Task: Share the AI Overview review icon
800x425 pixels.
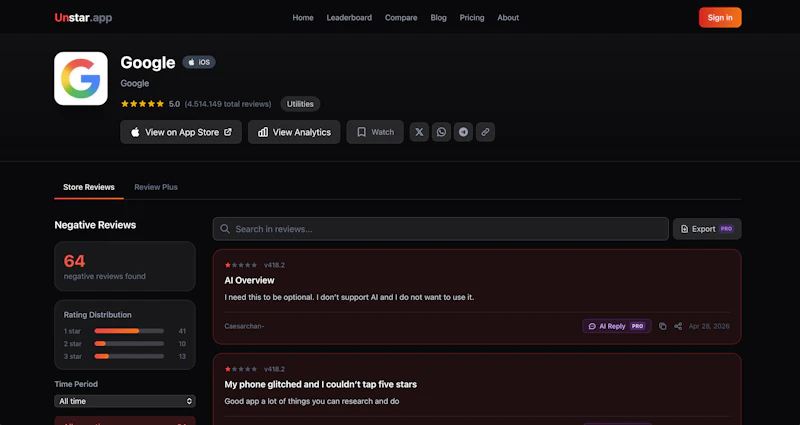Action: 678,326
